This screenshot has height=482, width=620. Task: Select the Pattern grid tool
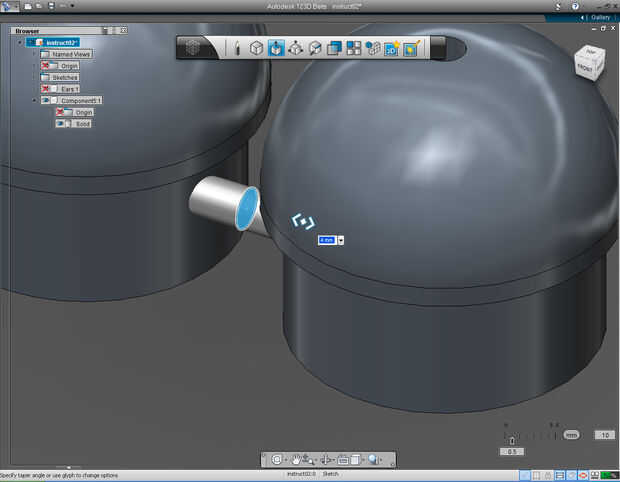click(354, 48)
